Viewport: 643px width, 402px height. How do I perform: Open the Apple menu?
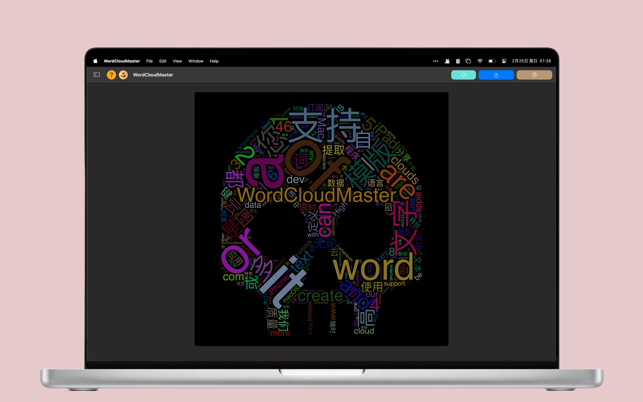(95, 61)
